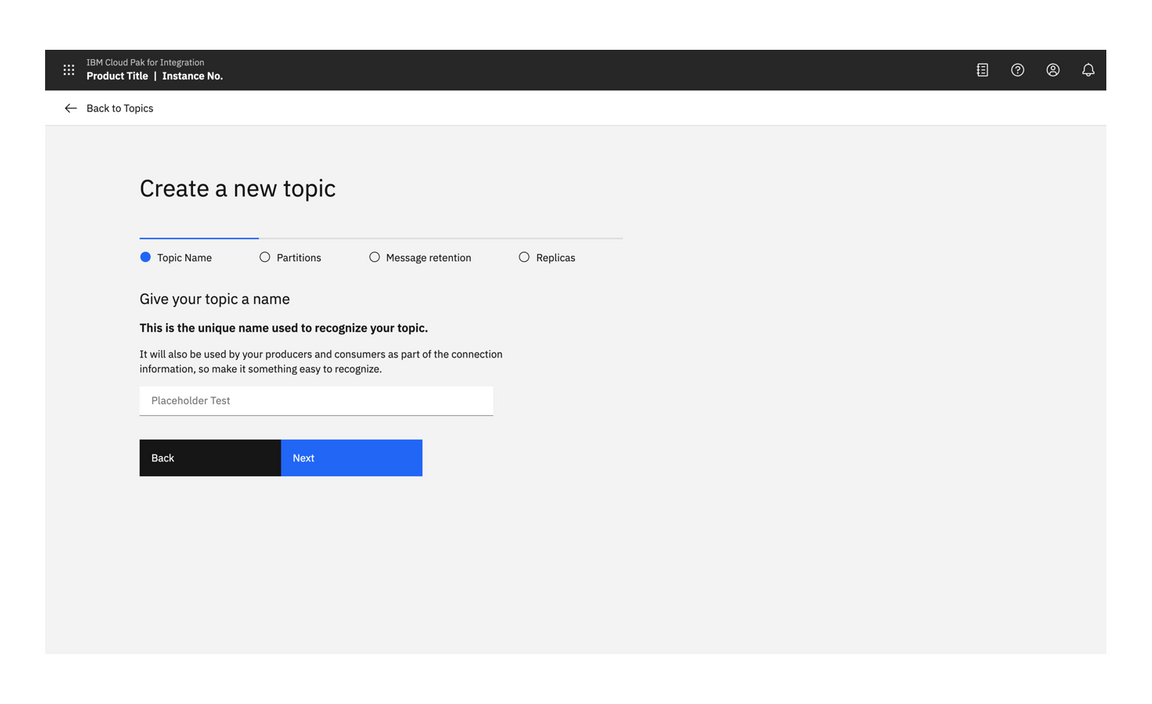Select the Message retention step radio button
The height and width of the screenshot is (704, 1152).
pos(374,257)
